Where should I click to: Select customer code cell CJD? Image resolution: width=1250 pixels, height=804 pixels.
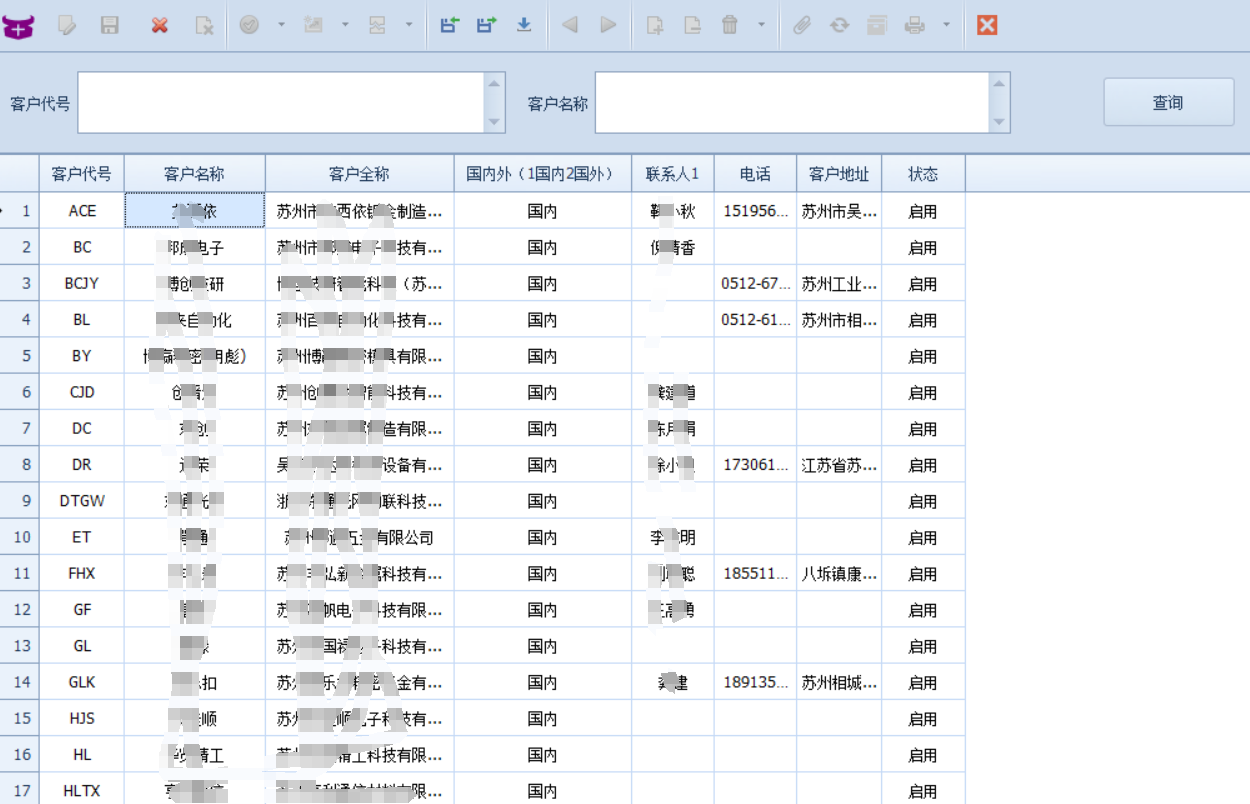pos(82,392)
